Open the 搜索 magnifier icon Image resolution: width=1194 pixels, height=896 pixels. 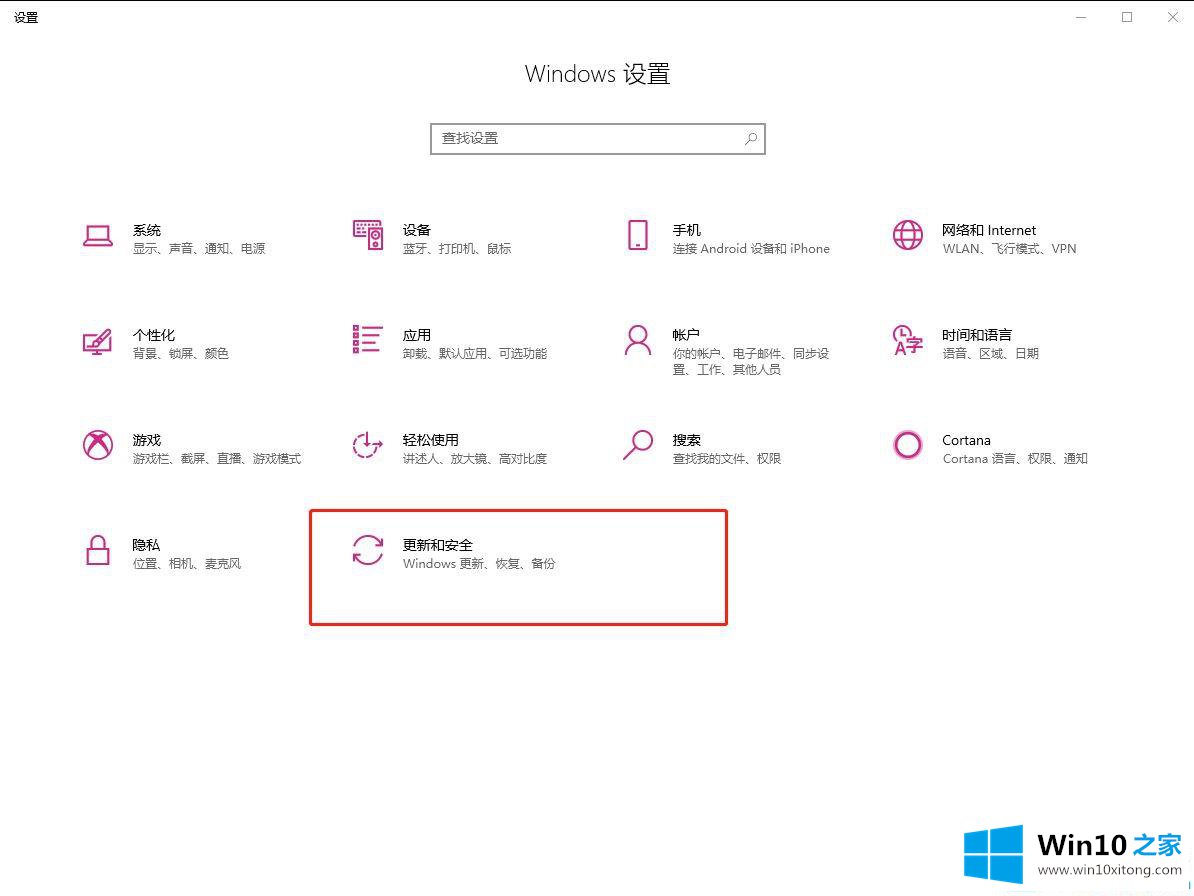click(x=638, y=445)
